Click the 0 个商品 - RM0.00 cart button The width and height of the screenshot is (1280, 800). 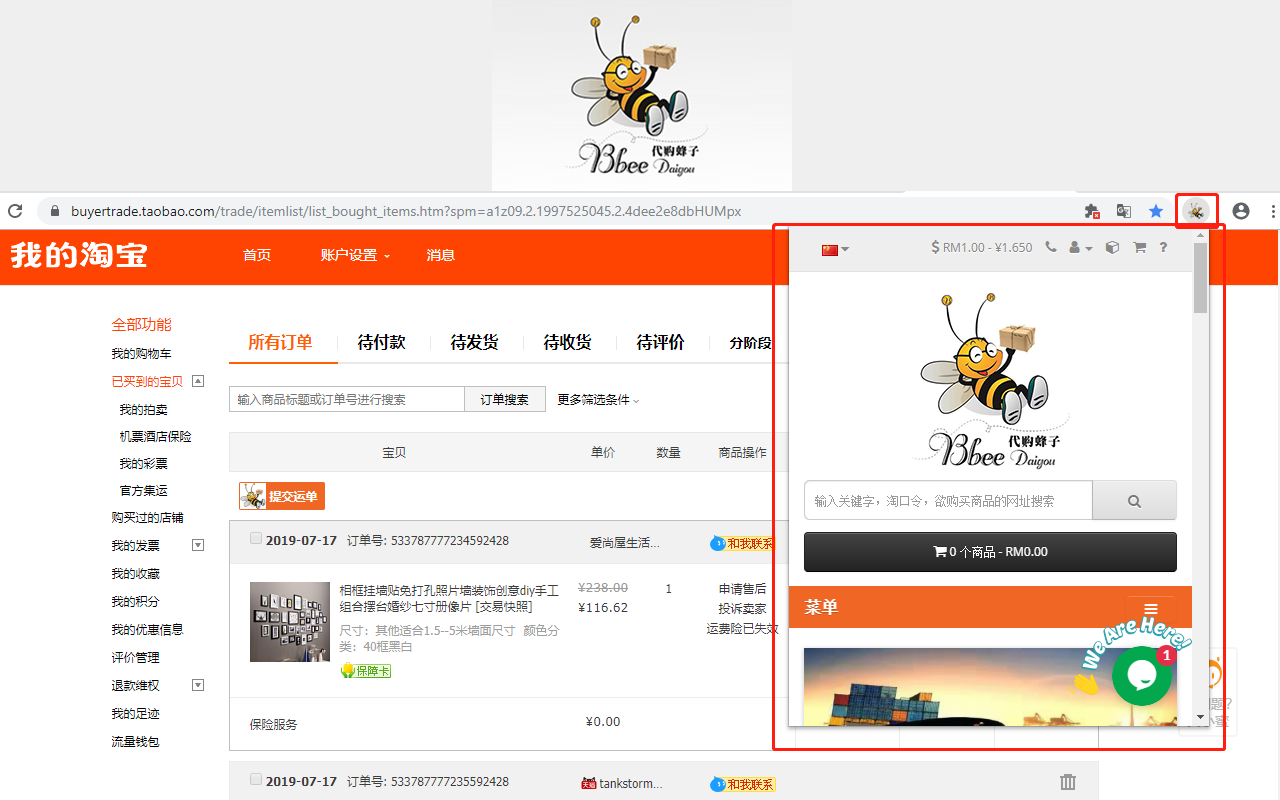click(x=990, y=552)
